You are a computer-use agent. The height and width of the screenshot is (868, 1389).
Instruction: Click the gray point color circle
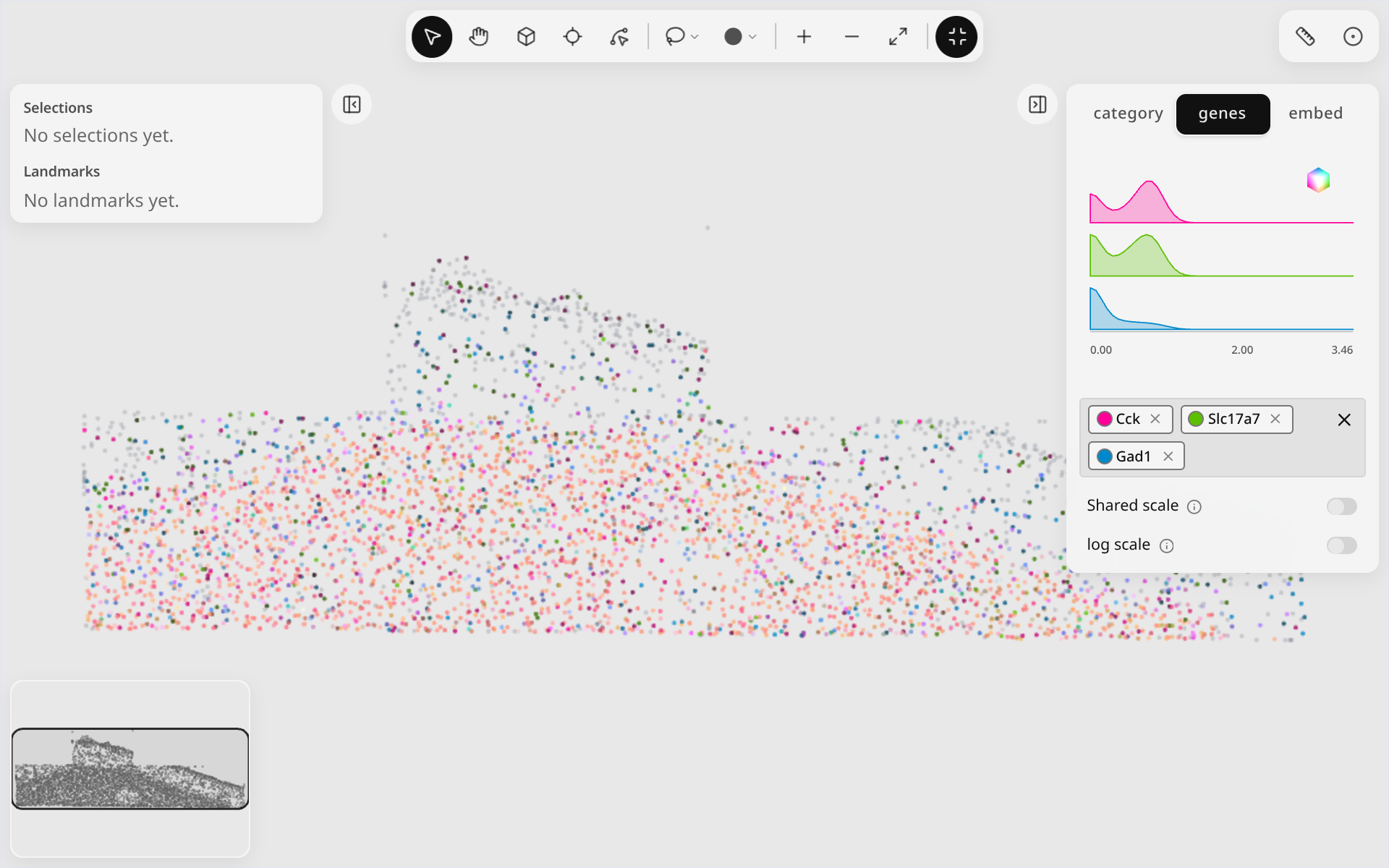point(733,37)
